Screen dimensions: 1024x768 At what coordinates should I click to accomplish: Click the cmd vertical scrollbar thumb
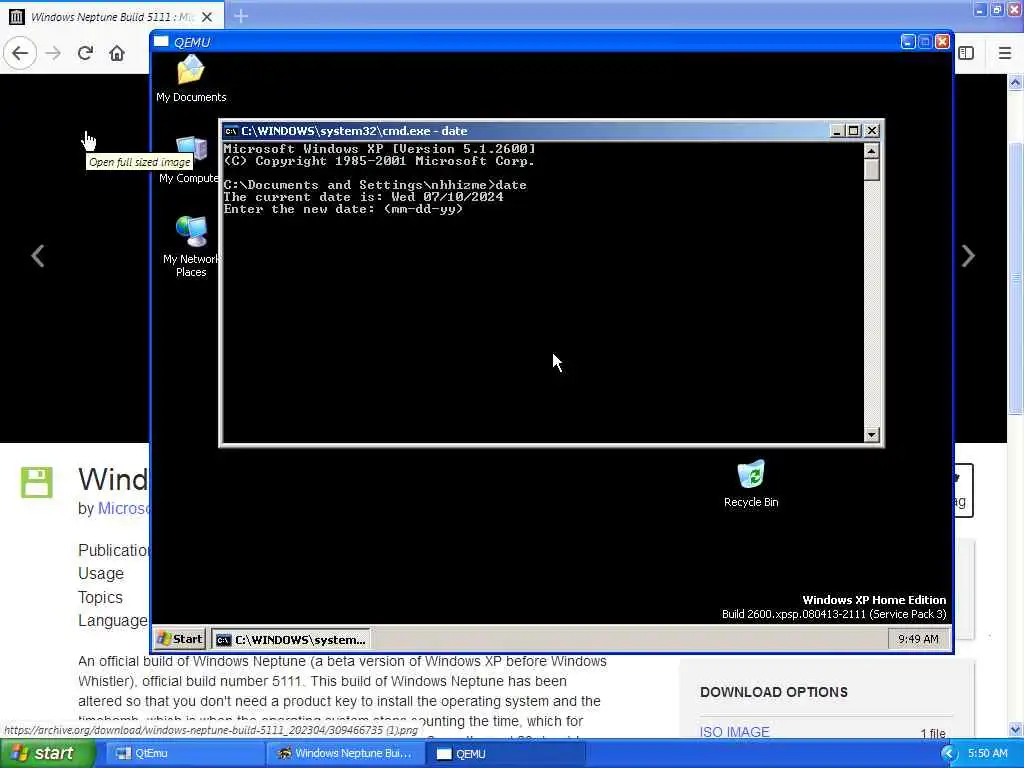[x=871, y=170]
